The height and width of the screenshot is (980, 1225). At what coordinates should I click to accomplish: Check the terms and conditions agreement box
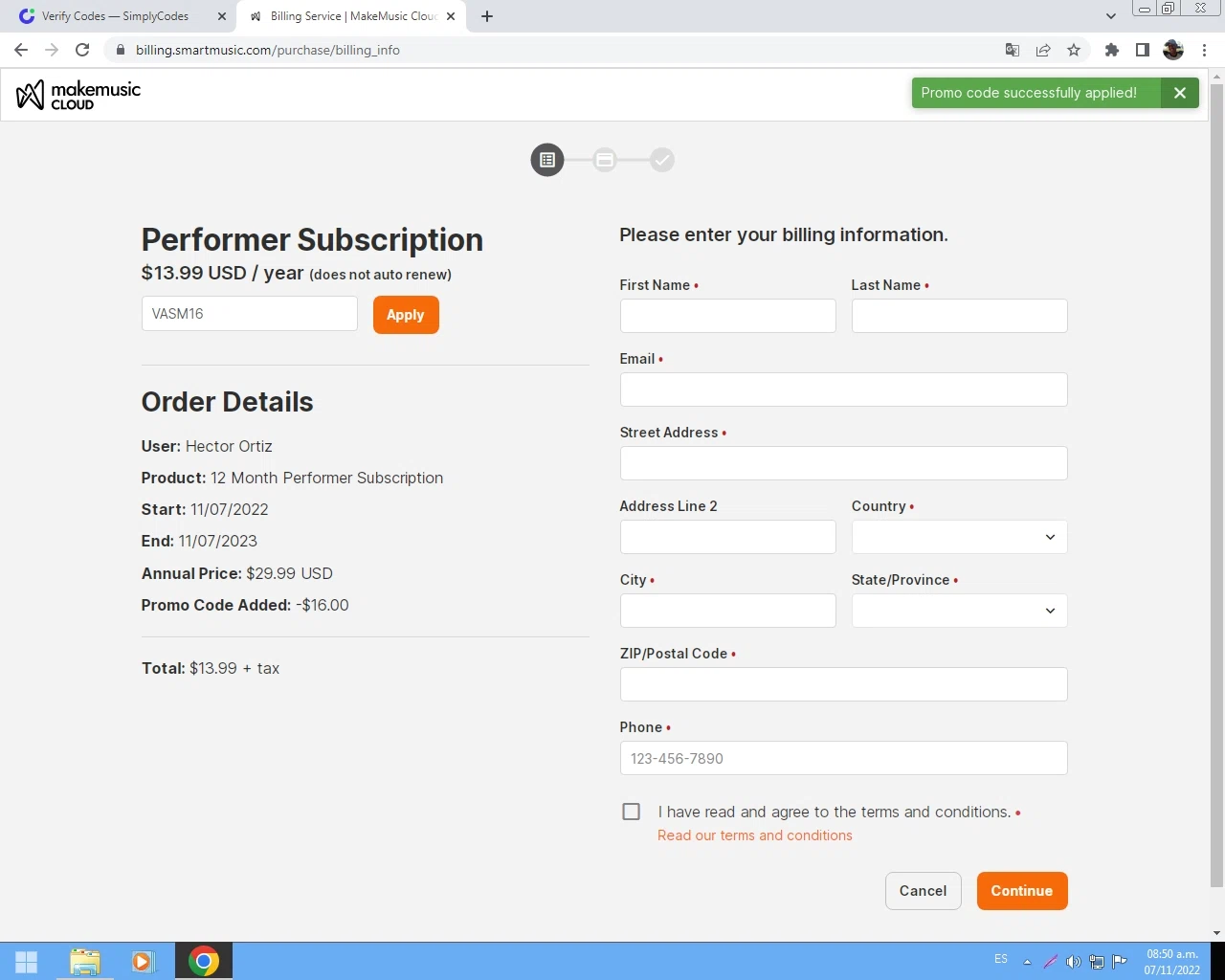pos(632,812)
